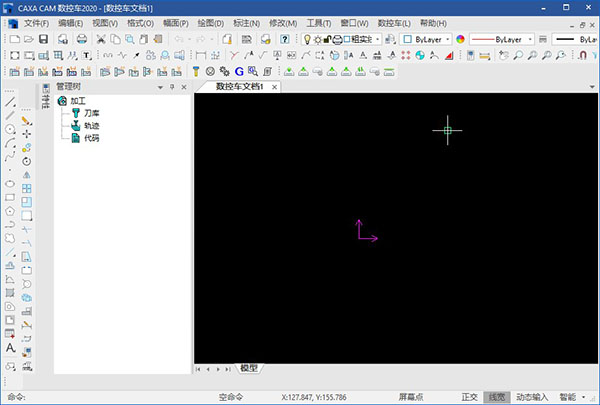Select the Rectangle drawing tool

coord(10,198)
